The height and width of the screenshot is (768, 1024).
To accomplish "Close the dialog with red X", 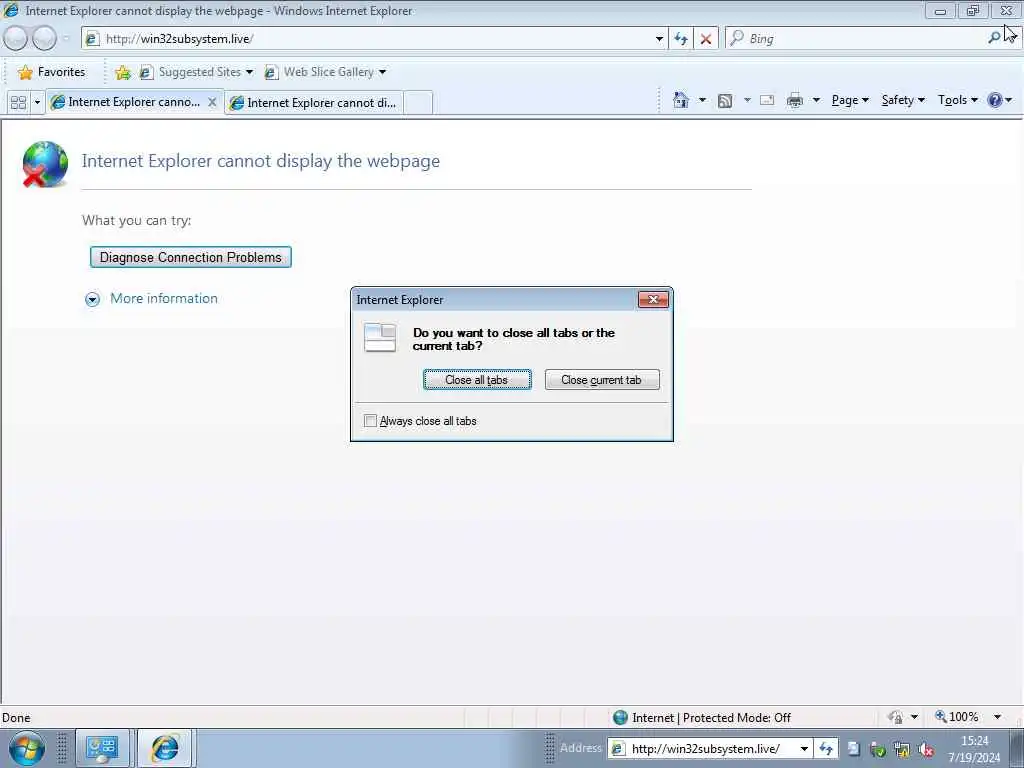I will tap(653, 300).
